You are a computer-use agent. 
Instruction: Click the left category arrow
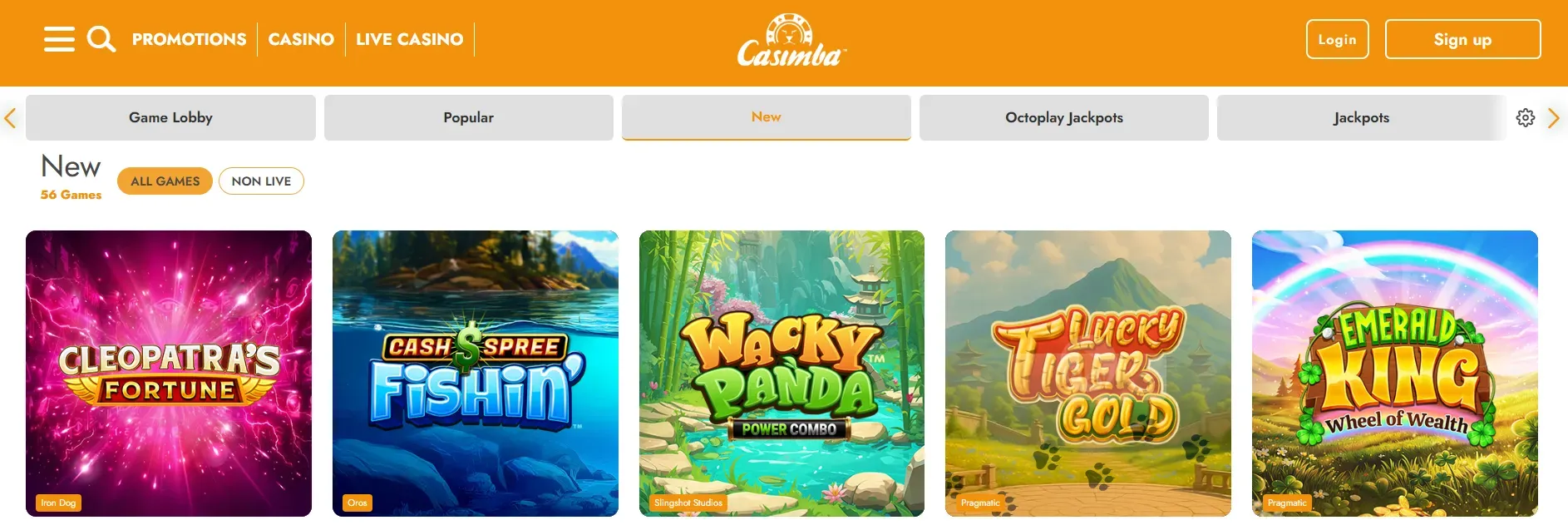coord(10,118)
